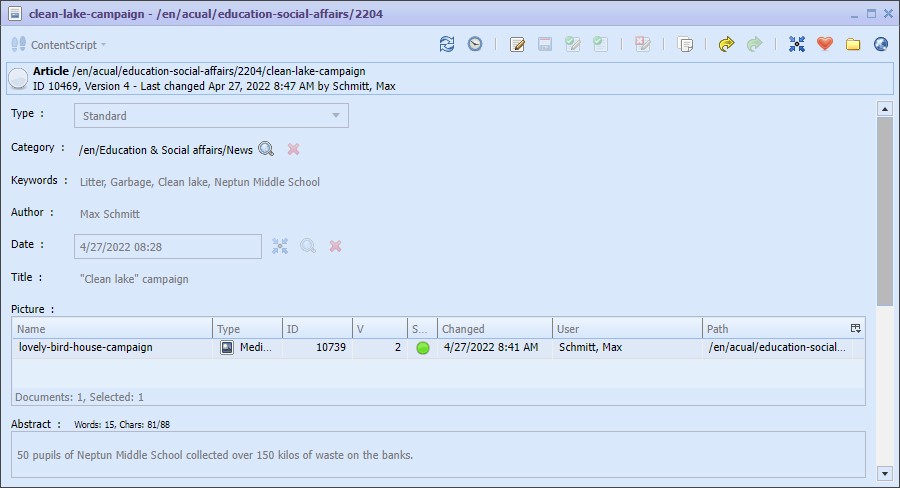900x488 pixels.
Task: Open the yellow folder icon
Action: pos(853,44)
